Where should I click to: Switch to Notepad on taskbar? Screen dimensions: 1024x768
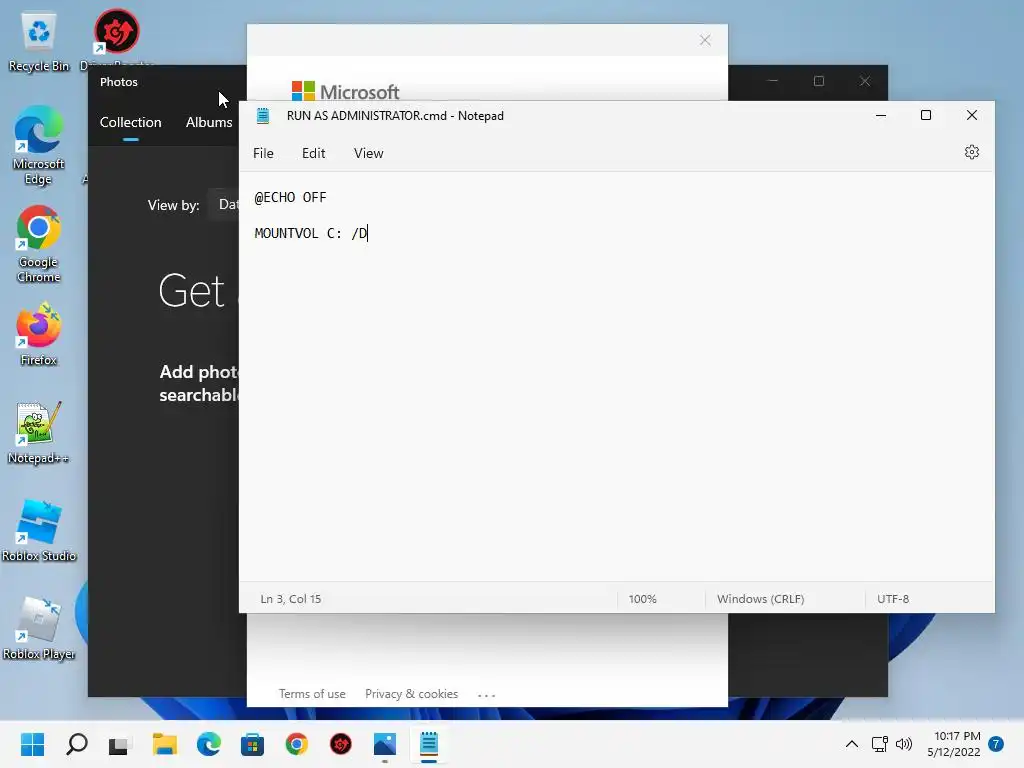click(428, 744)
